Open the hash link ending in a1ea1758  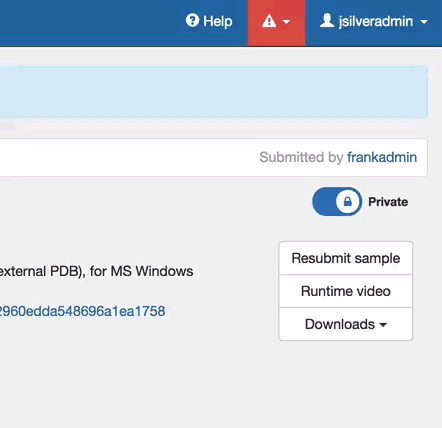click(82, 311)
